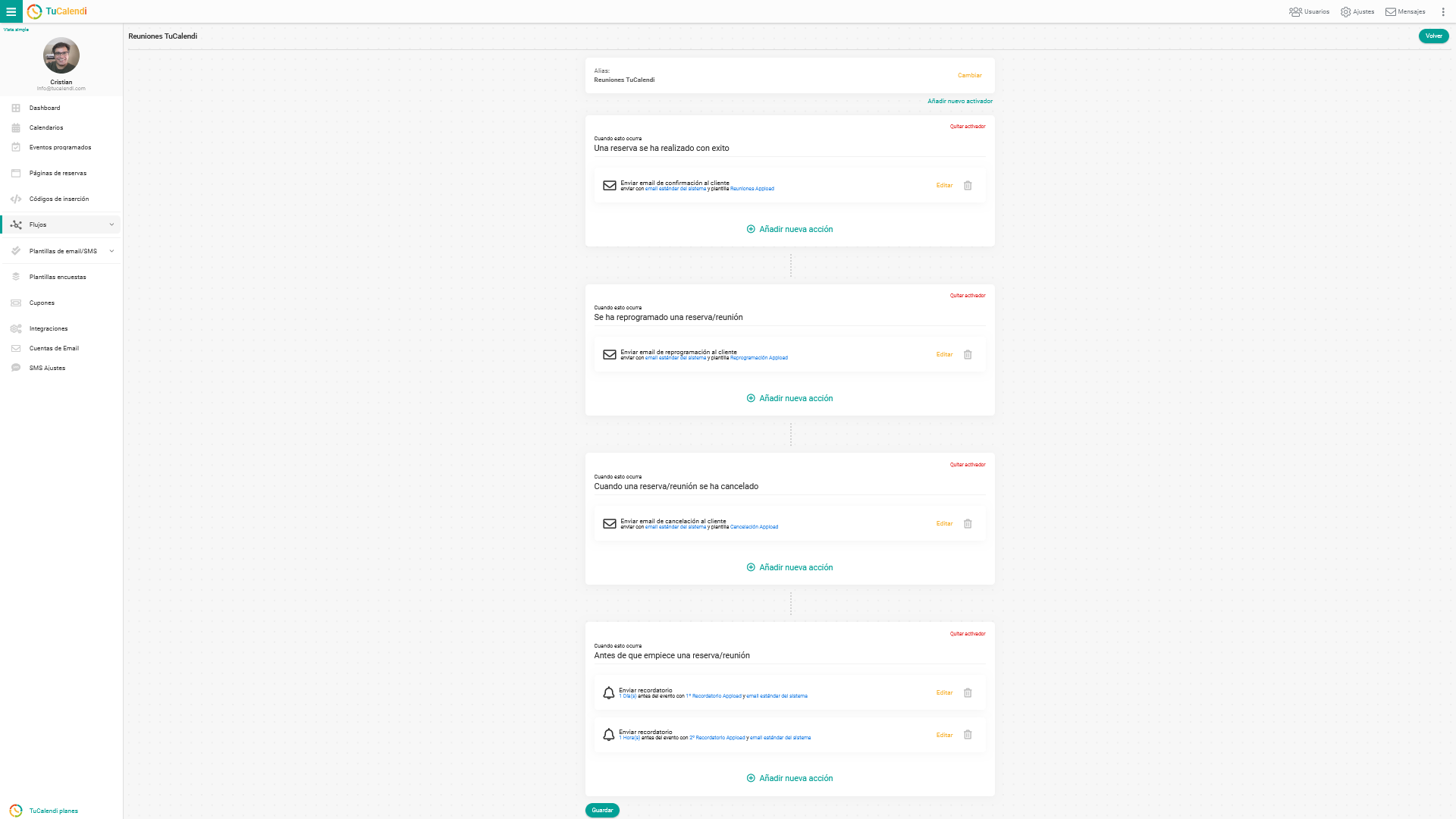This screenshot has width=1456, height=819.
Task: Delete the 1 Día(s) reminder trash icon
Action: [968, 692]
